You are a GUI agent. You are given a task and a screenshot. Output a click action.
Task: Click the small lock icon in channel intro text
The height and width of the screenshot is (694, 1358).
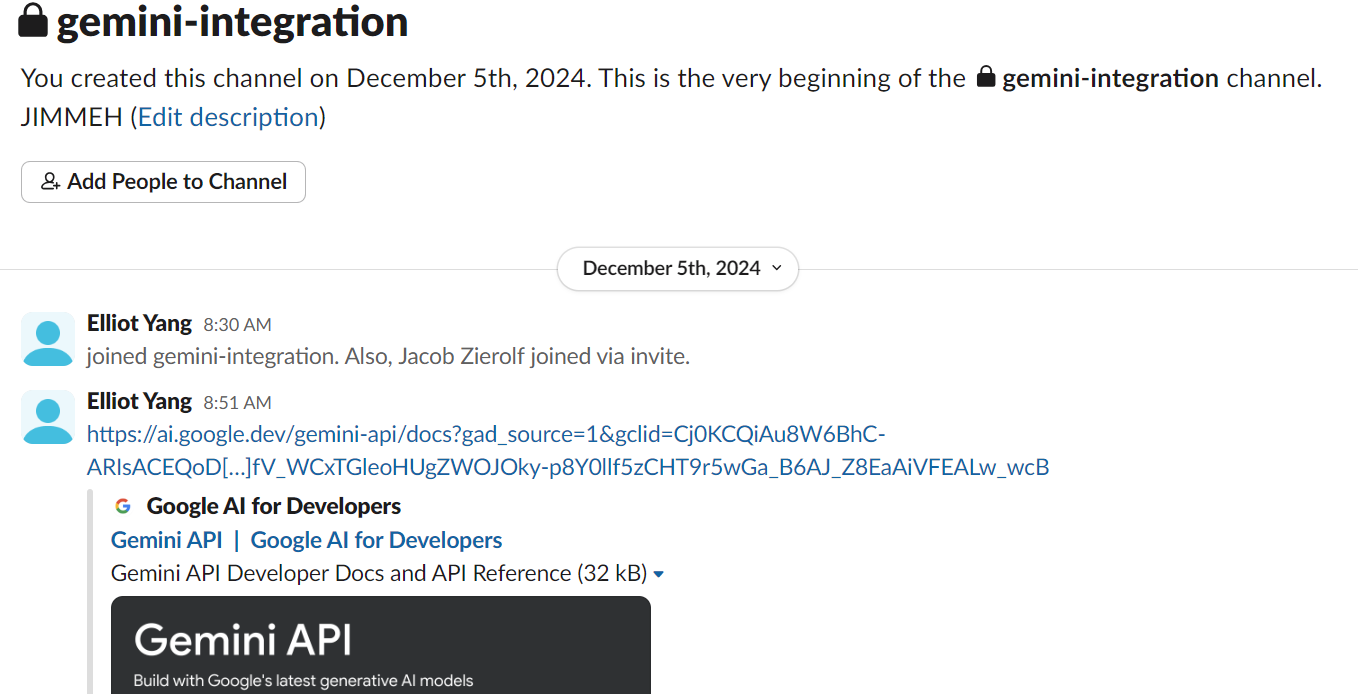pyautogui.click(x=986, y=77)
